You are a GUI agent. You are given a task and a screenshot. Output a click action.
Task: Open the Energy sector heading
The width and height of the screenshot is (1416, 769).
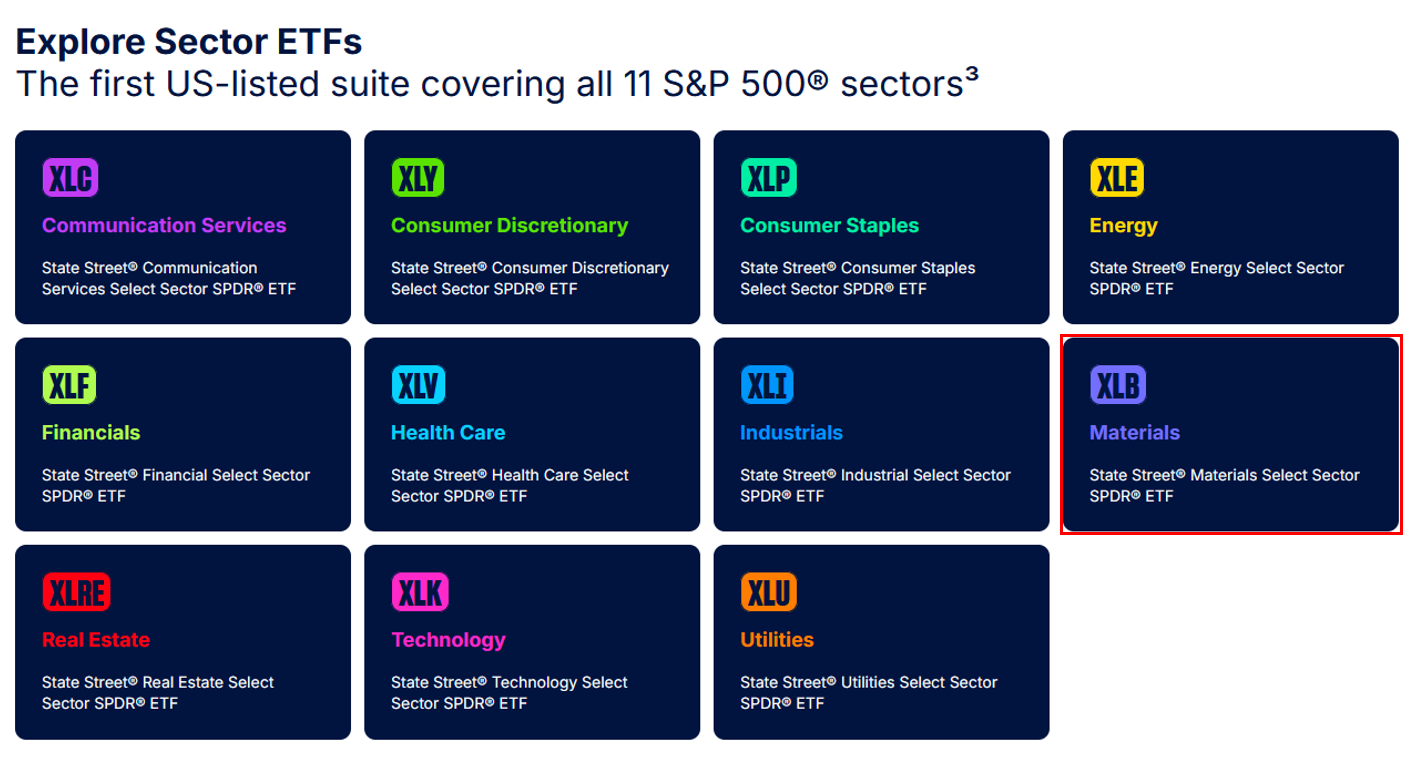[x=1123, y=225]
